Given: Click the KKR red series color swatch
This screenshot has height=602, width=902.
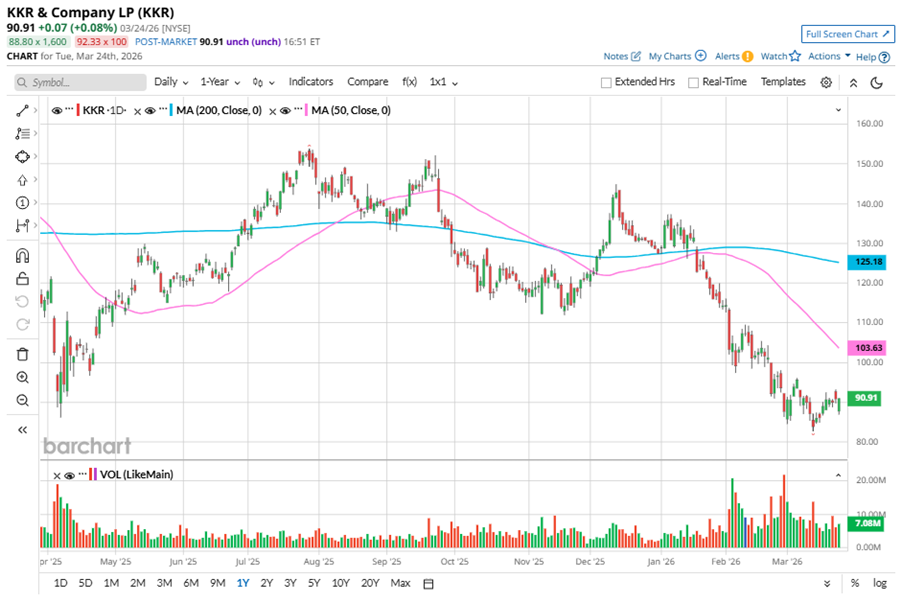Looking at the screenshot, I should 78,111.
